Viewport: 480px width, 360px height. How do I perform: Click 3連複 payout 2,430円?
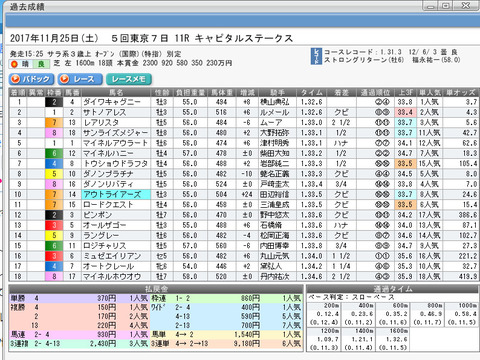pos(103,343)
